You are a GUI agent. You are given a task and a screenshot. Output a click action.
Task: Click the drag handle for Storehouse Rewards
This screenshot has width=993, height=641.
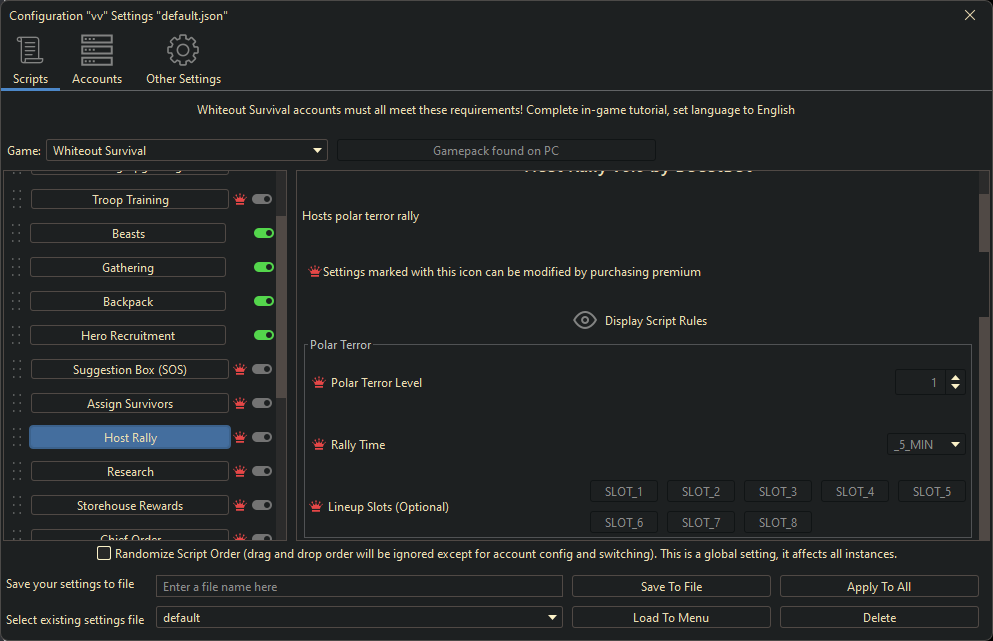click(x=16, y=505)
